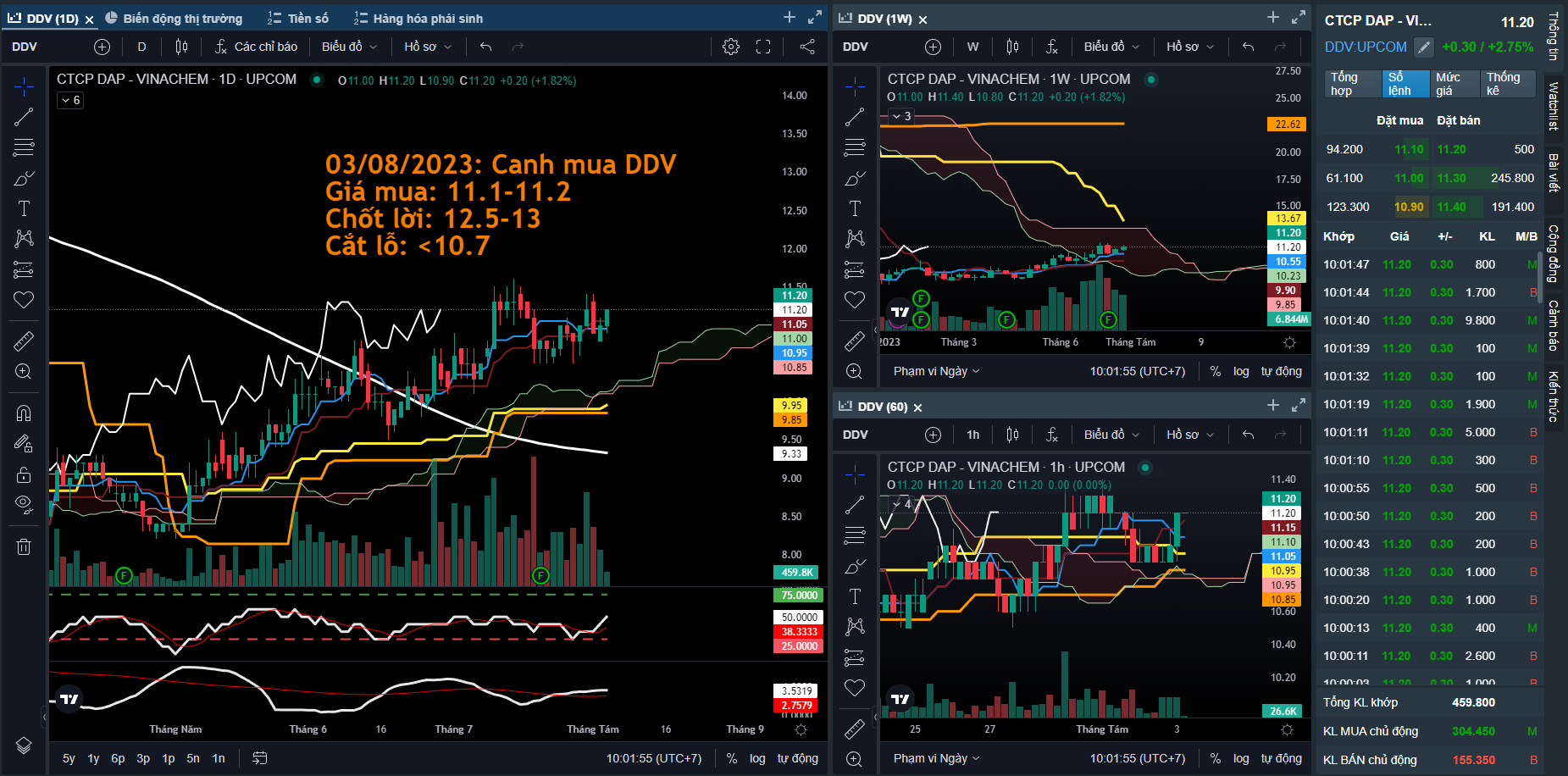The height and width of the screenshot is (776, 1568).
Task: Select the D timeframe in the DDV (1D) chart
Action: [x=141, y=47]
